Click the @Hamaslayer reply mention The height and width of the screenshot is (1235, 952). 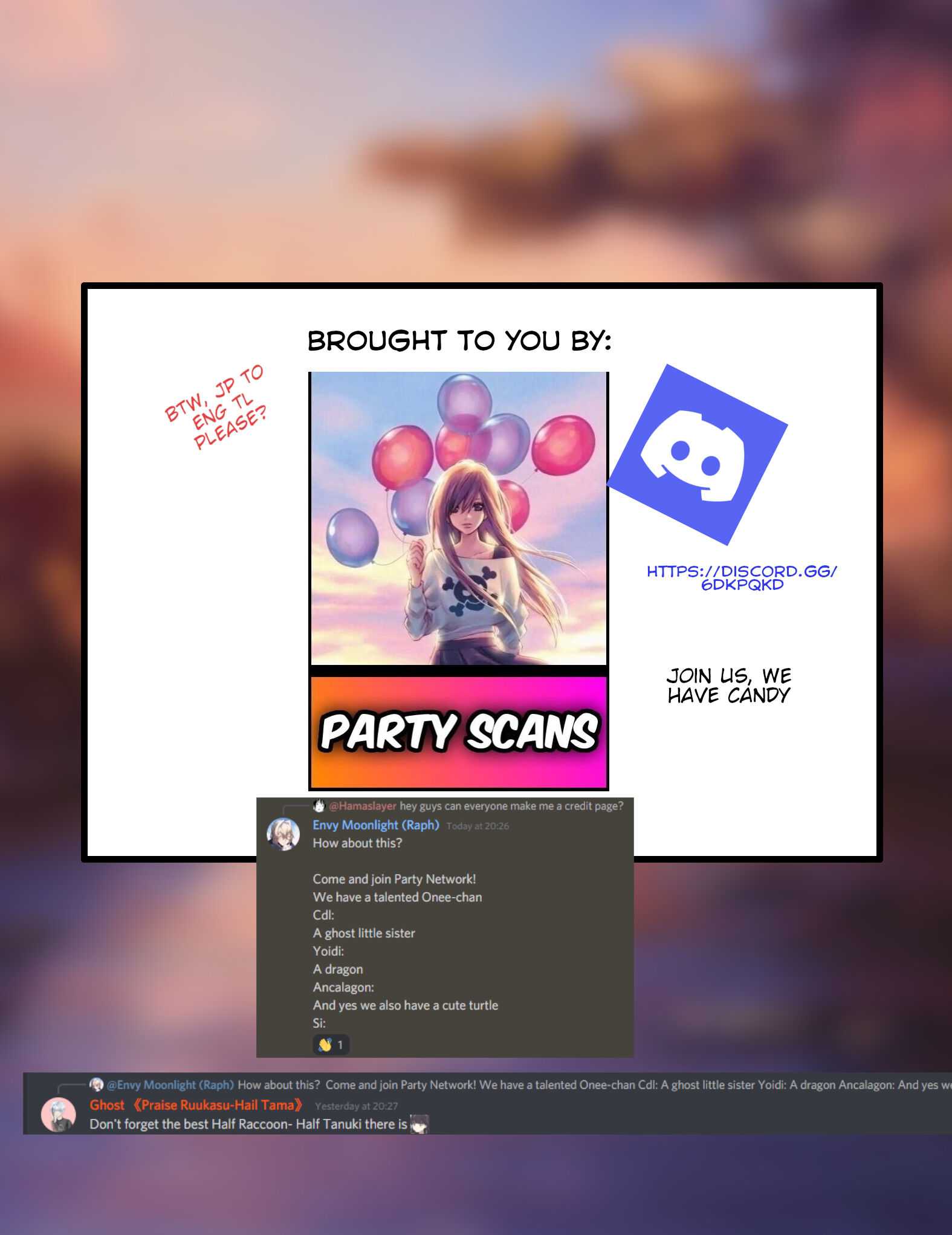pyautogui.click(x=362, y=806)
